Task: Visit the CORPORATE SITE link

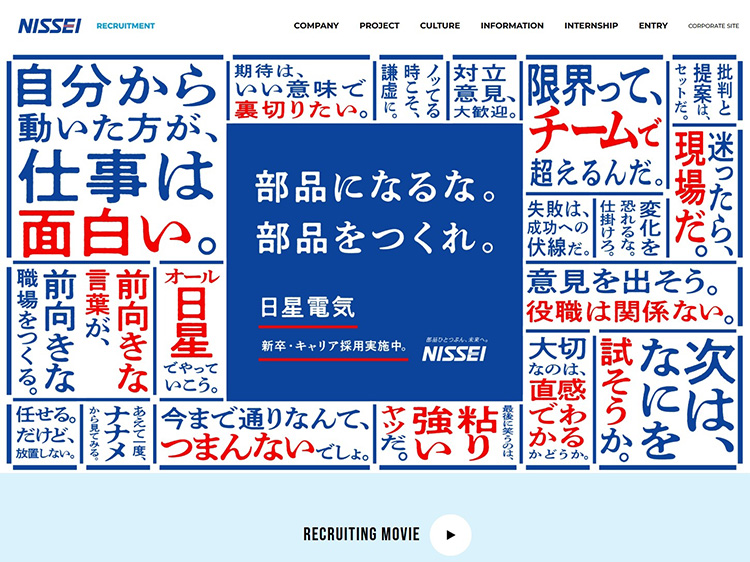Action: (714, 26)
